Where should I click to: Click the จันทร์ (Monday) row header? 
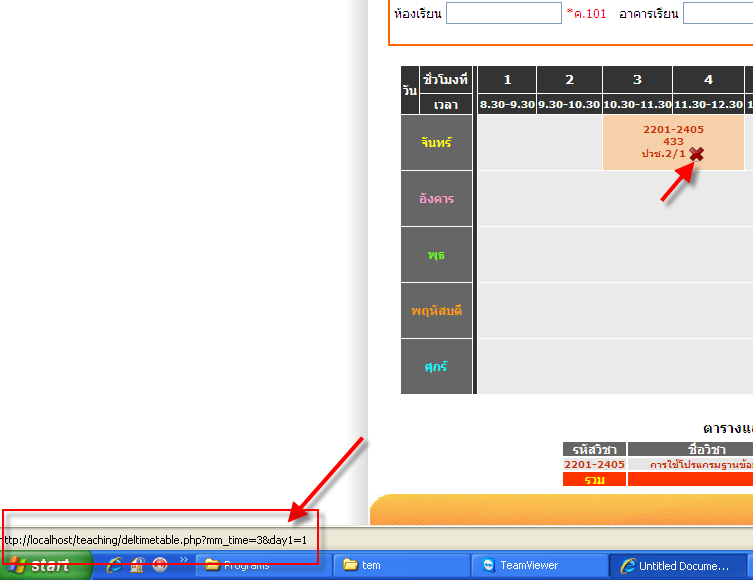(437, 143)
